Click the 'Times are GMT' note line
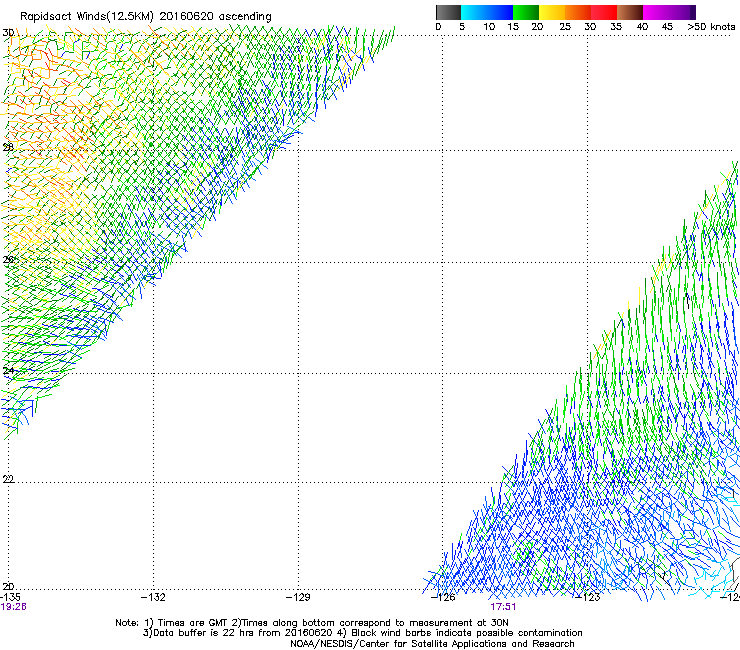This screenshot has width=740, height=650. coord(312,623)
